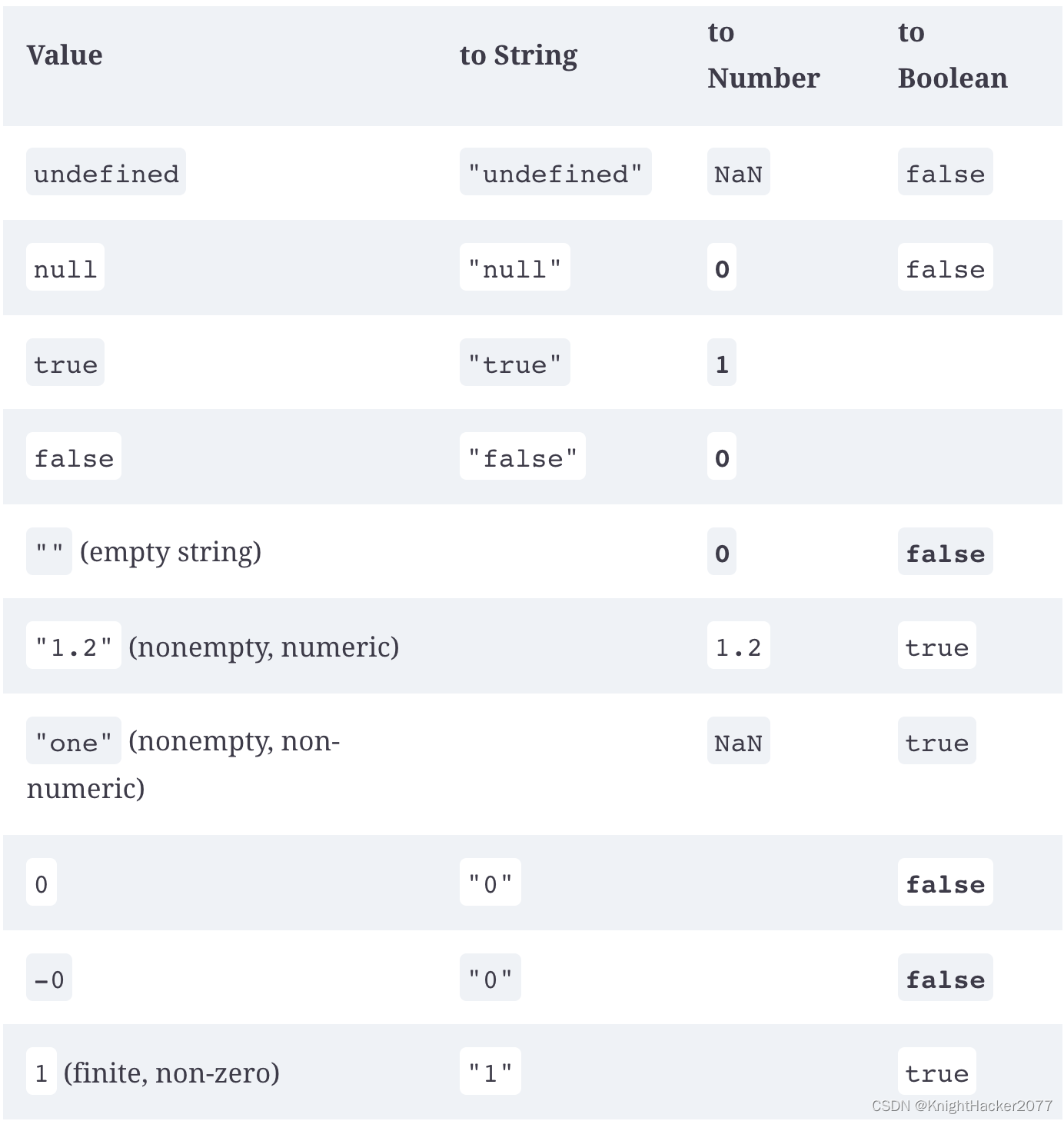Click the "true" string conversion cell
This screenshot has width=1064, height=1121.
point(514,363)
